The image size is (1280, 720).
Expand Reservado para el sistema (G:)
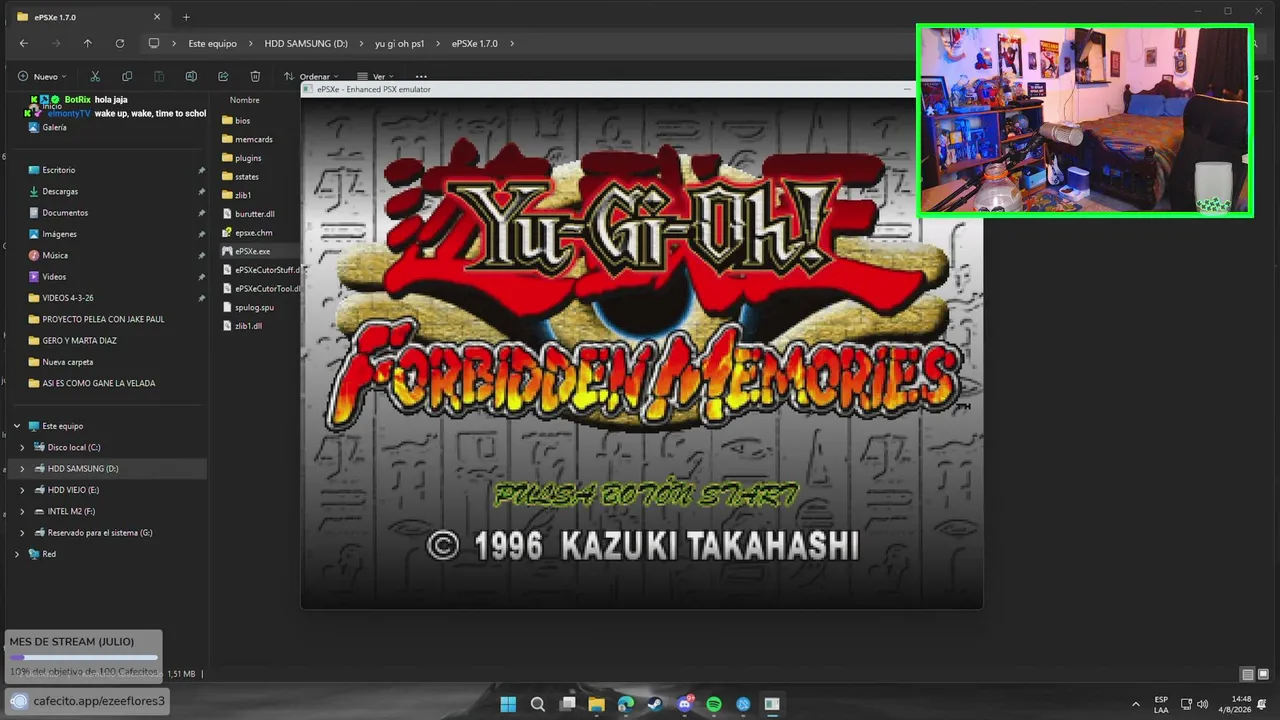(22, 532)
